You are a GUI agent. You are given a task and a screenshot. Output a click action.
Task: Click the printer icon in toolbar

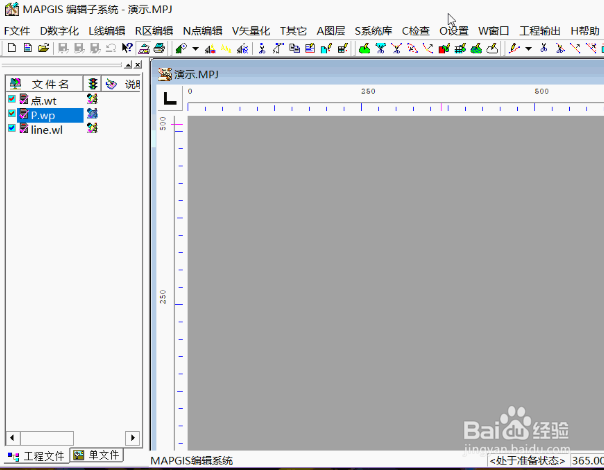point(159,48)
